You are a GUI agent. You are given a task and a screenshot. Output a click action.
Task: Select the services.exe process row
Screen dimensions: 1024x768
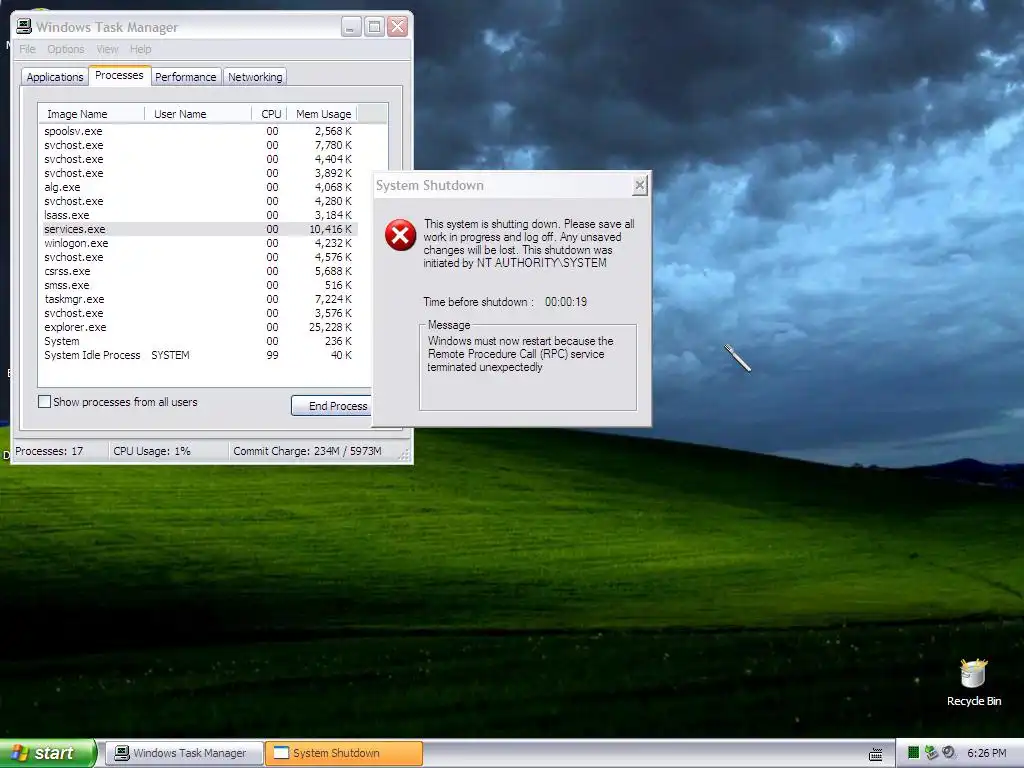point(199,229)
